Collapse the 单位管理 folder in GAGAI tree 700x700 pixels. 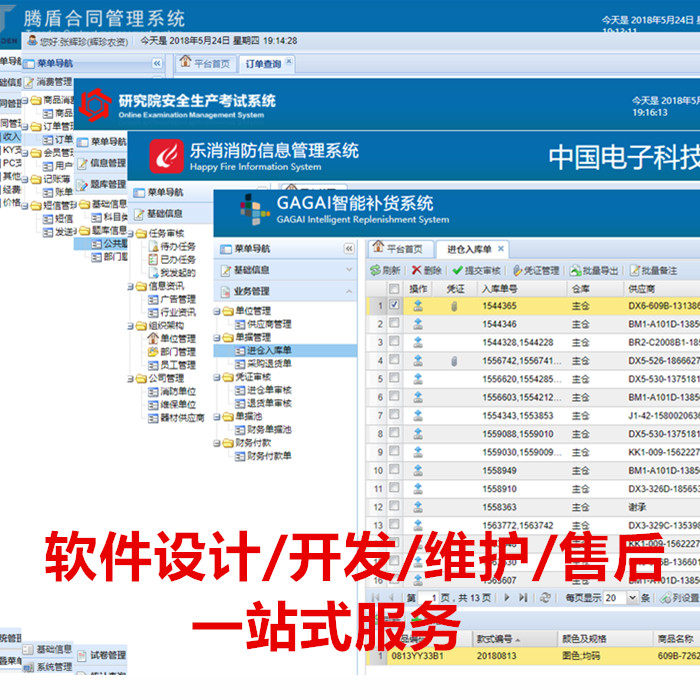(217, 311)
